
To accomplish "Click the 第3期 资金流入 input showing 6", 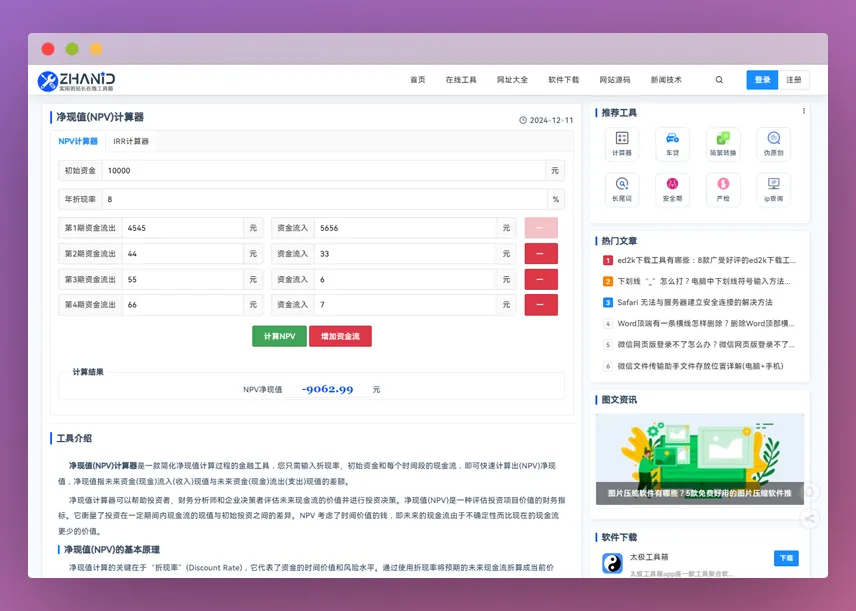I will (x=405, y=279).
